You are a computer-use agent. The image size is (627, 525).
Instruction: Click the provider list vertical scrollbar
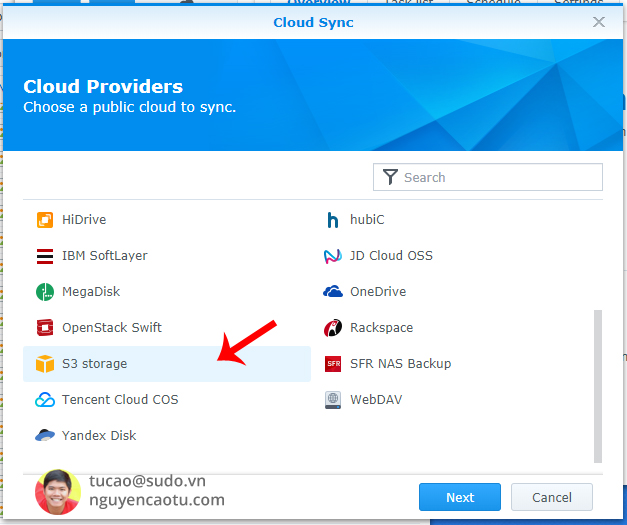[598, 386]
